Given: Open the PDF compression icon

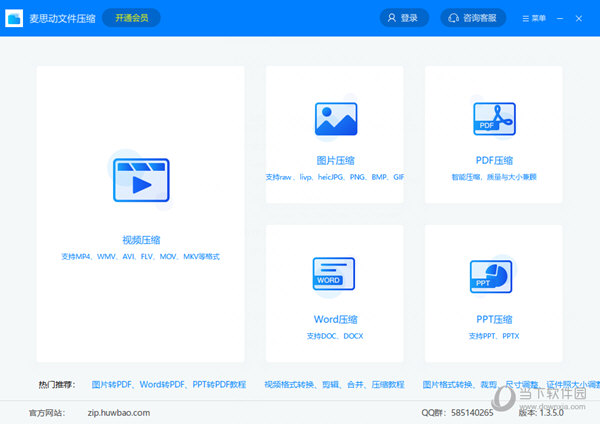Looking at the screenshot, I should pyautogui.click(x=494, y=119).
